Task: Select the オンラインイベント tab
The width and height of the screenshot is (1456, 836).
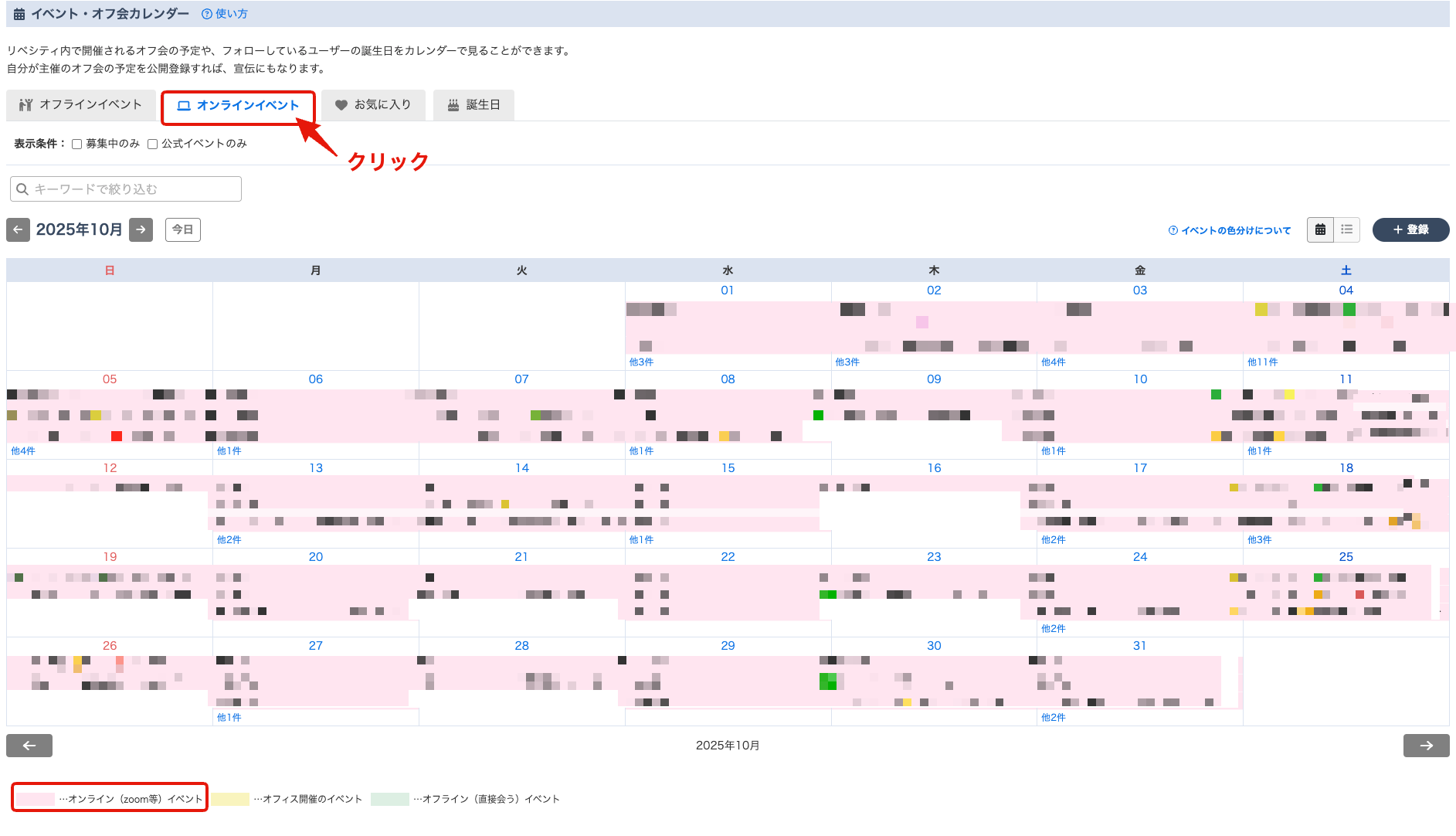Action: pyautogui.click(x=238, y=106)
